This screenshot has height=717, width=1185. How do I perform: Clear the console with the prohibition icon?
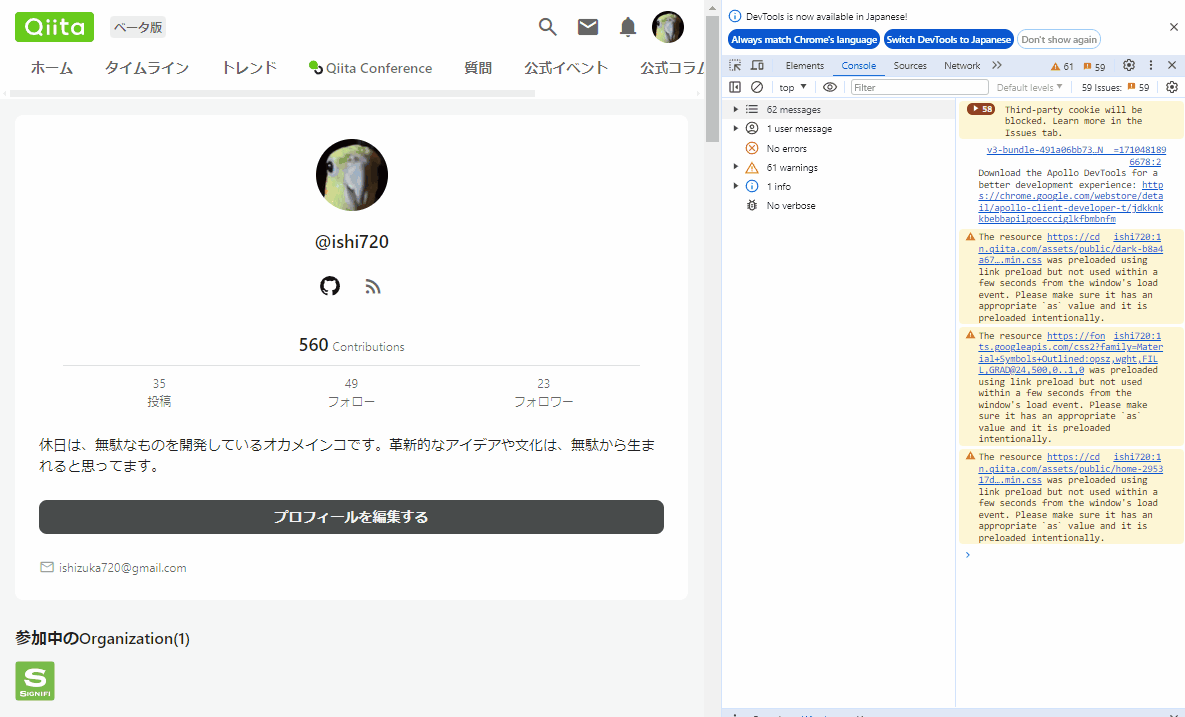[x=757, y=87]
